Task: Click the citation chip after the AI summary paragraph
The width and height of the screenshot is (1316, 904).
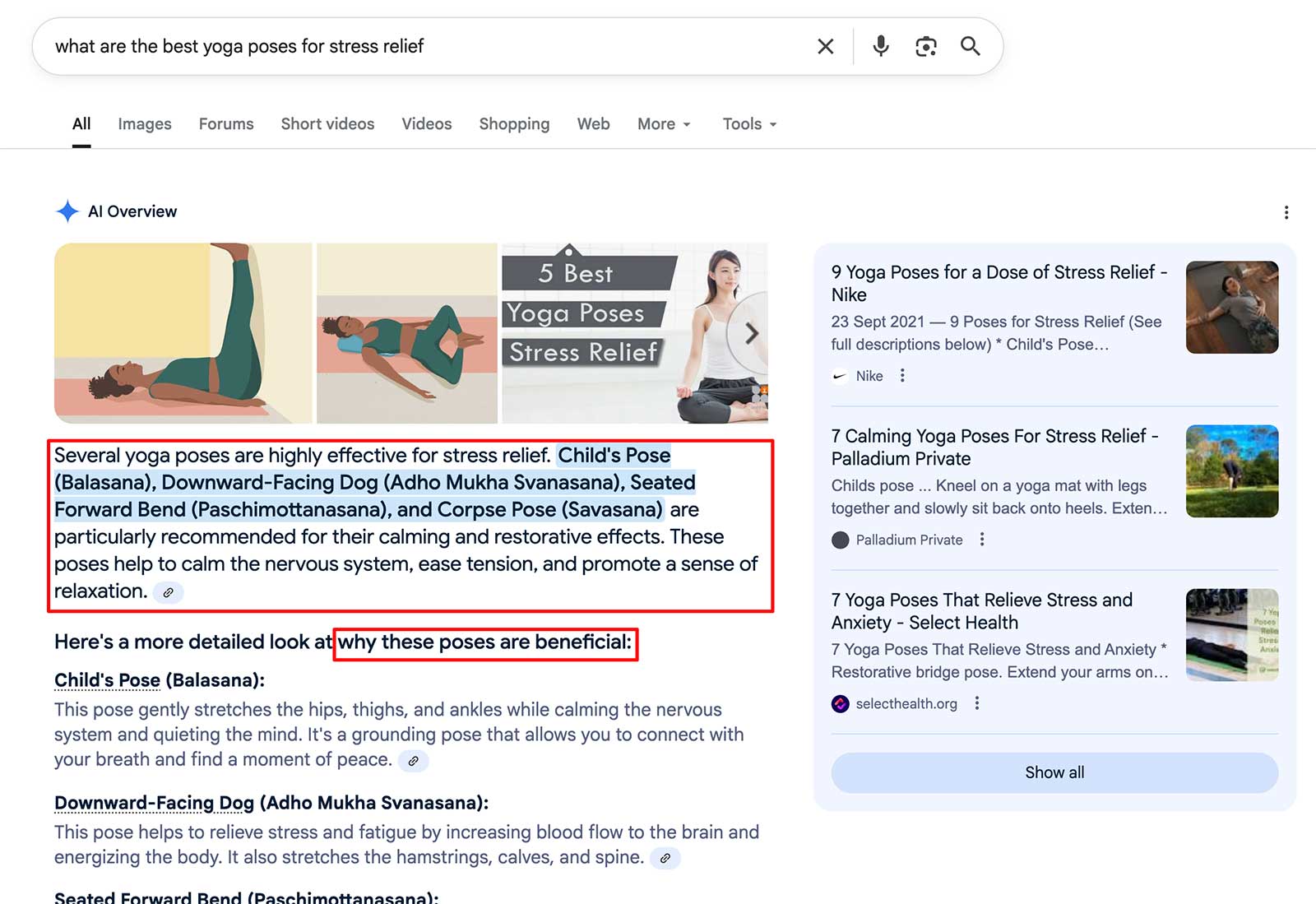Action: [x=168, y=592]
